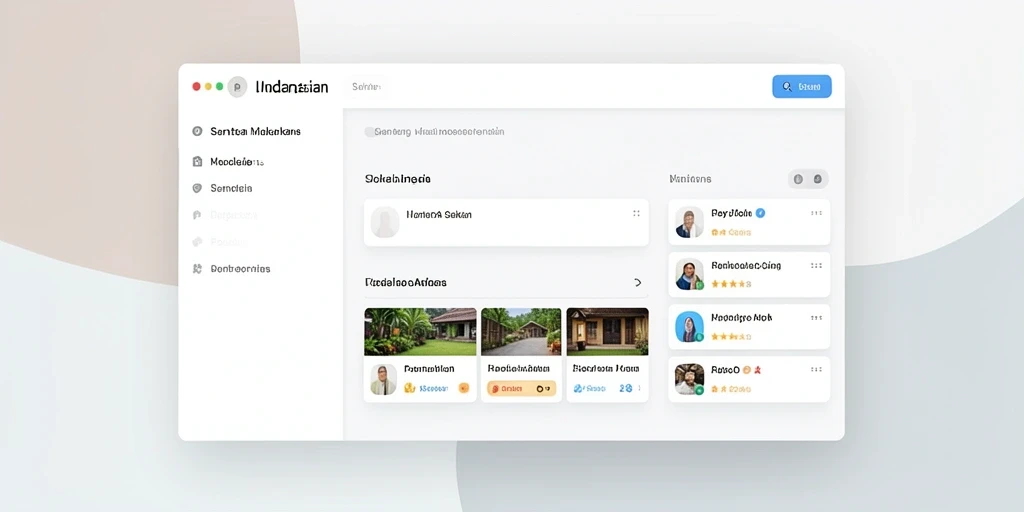Image resolution: width=1024 pixels, height=512 pixels.
Task: Click the star rating on the second member card
Action: tap(731, 284)
